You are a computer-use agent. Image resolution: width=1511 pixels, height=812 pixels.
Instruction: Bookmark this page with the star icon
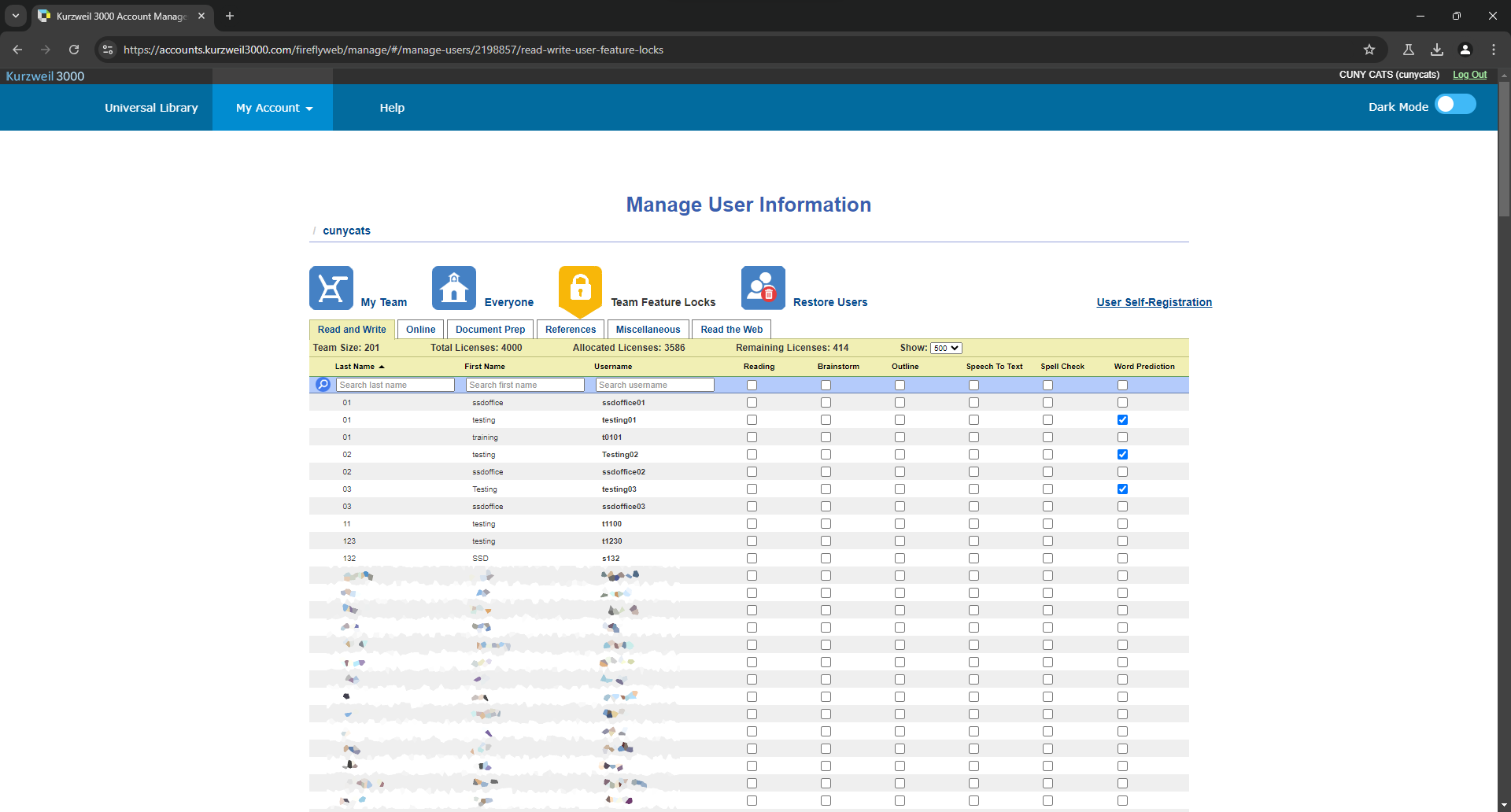(x=1369, y=50)
